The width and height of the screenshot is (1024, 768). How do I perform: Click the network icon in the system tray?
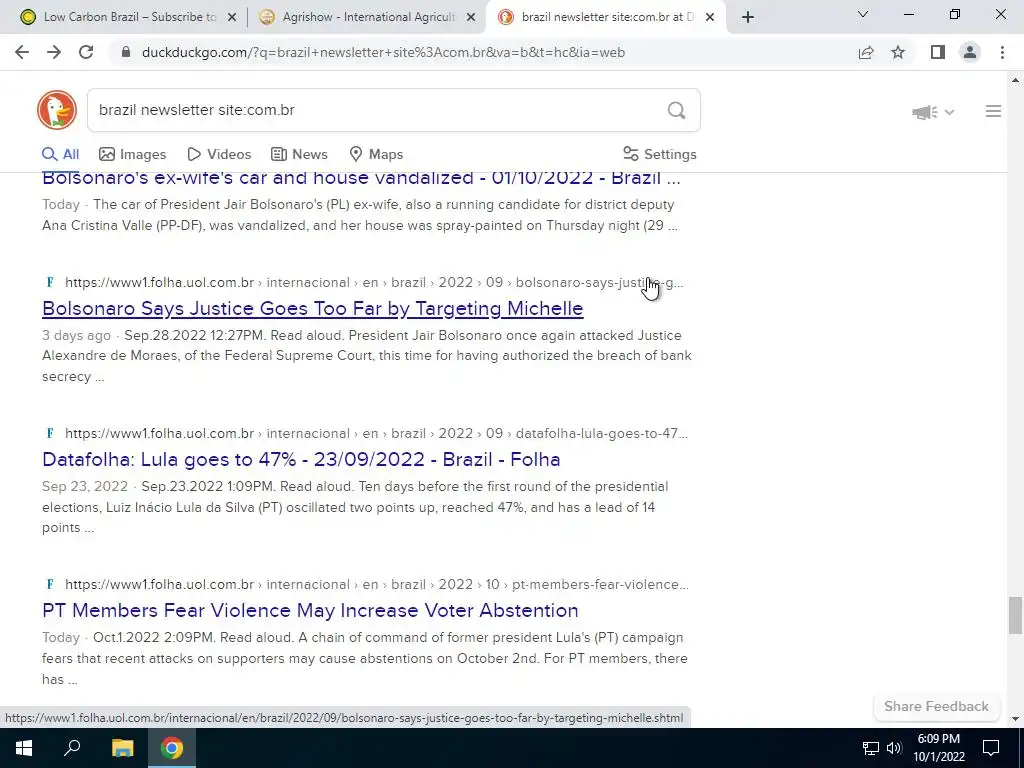click(871, 748)
